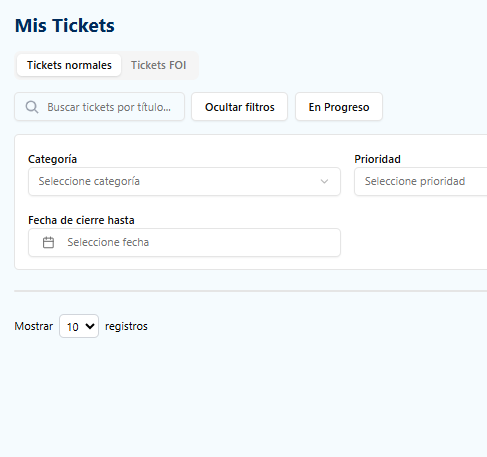This screenshot has width=487, height=457.
Task: Click the Mostrar text before the selector
Action: (x=34, y=326)
